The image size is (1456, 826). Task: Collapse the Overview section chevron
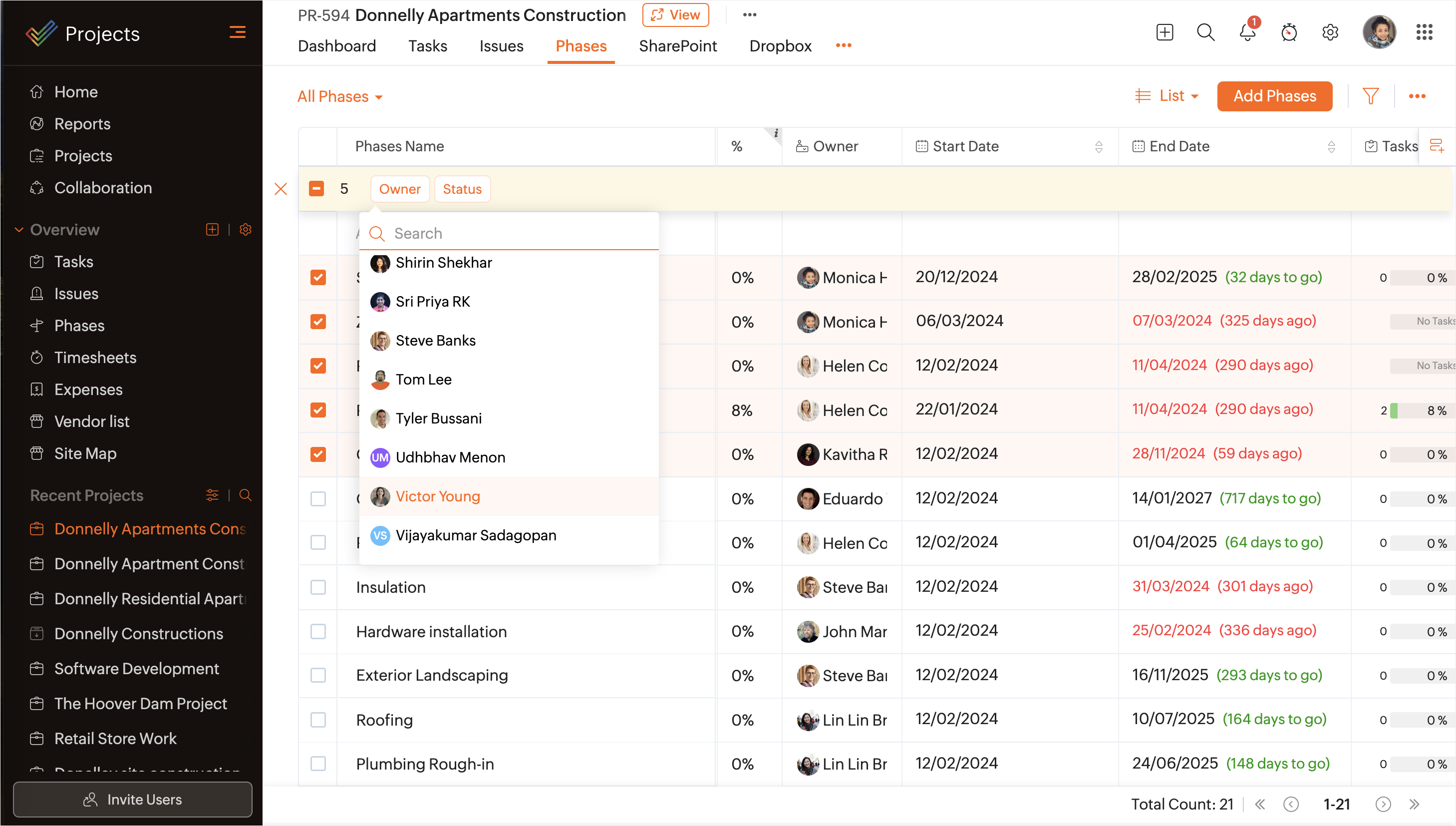[18, 230]
